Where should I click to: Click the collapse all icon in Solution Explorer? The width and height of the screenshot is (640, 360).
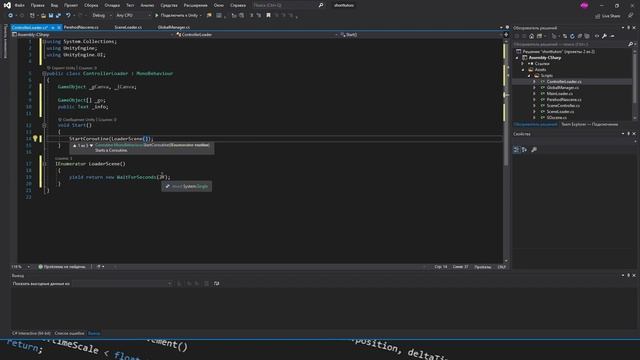(x=580, y=36)
